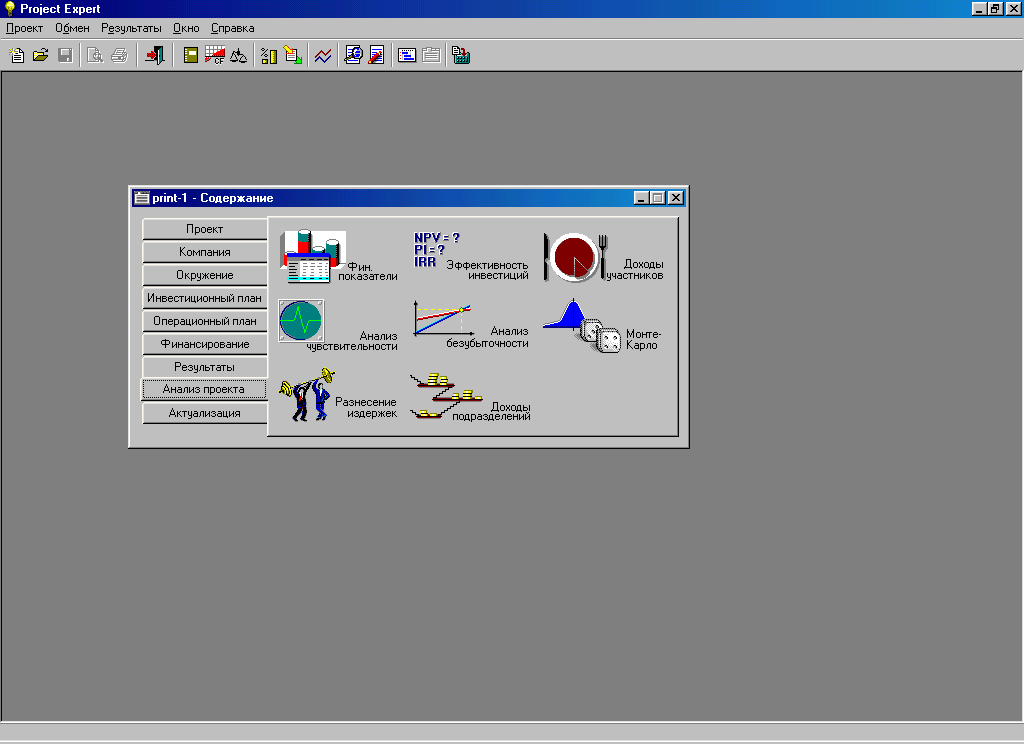Click the calculator recalculation toolbar icon
This screenshot has width=1024, height=744.
pos(461,56)
